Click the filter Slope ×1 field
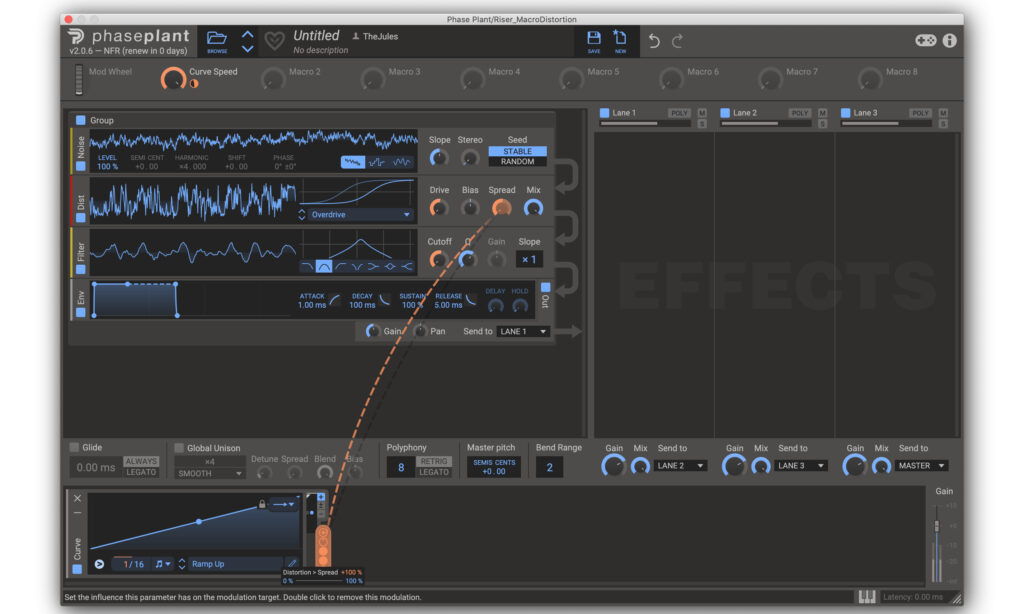Image resolution: width=1024 pixels, height=614 pixels. point(529,259)
